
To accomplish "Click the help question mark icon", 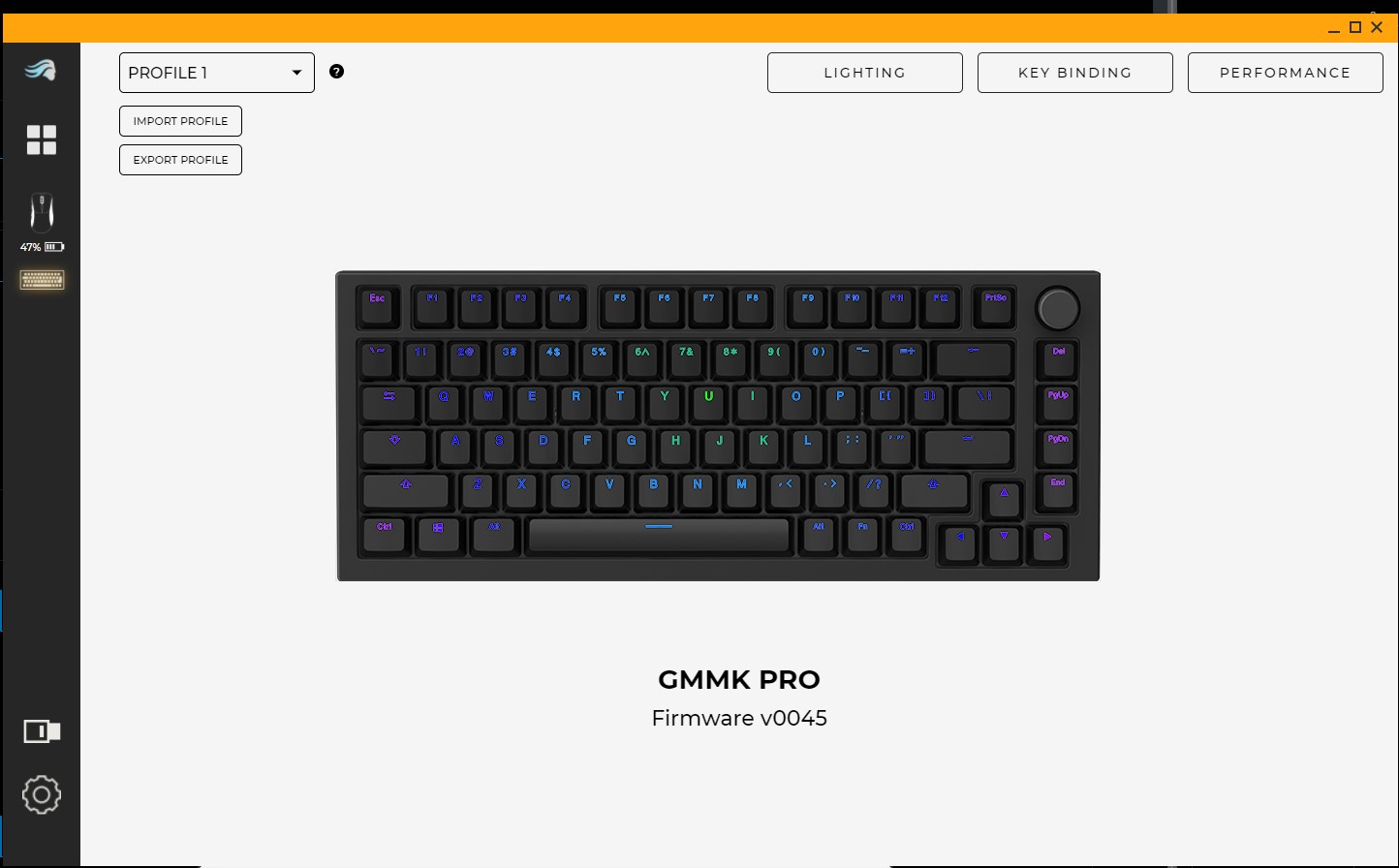I will click(336, 71).
